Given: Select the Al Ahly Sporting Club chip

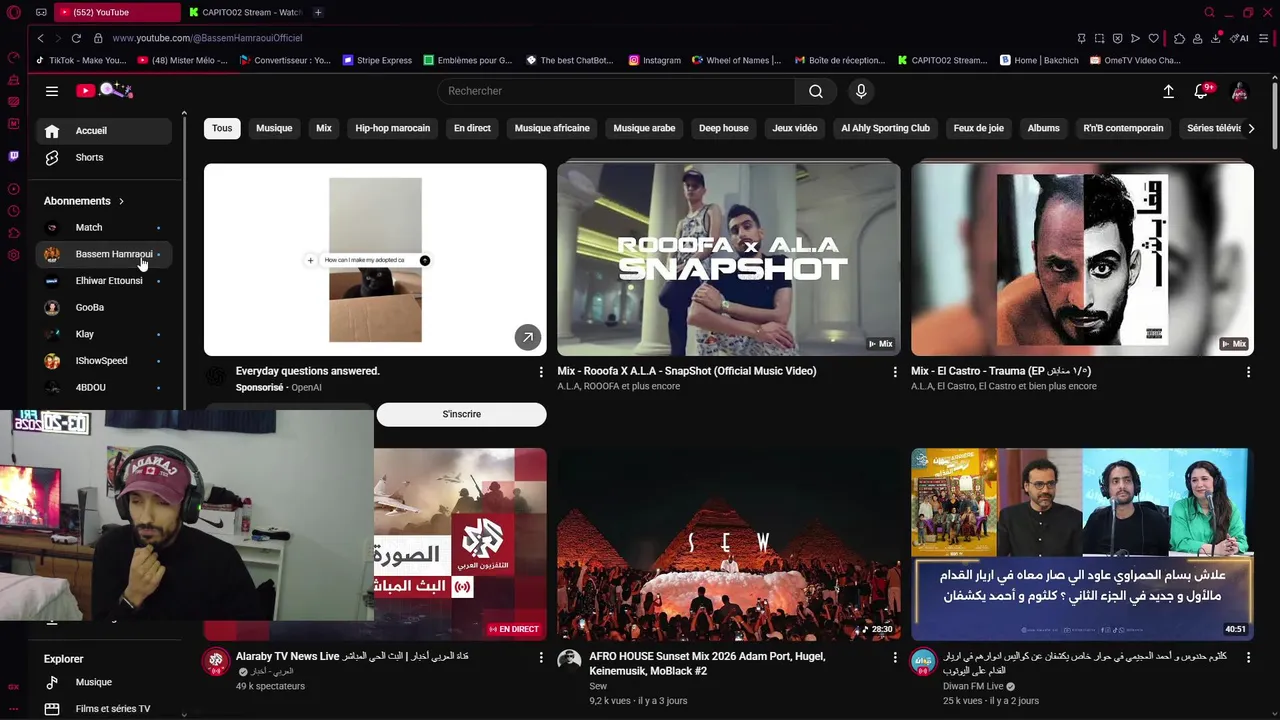Looking at the screenshot, I should click(x=885, y=128).
